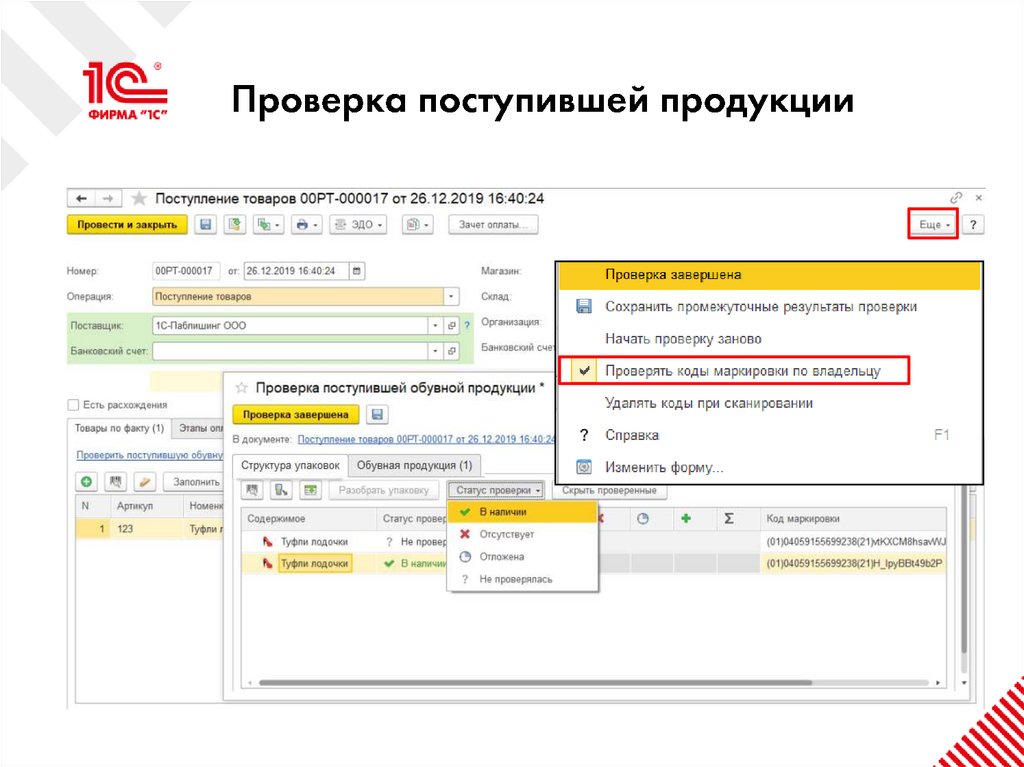Select the green plus add icon
The height and width of the screenshot is (767, 1024).
pos(85,480)
